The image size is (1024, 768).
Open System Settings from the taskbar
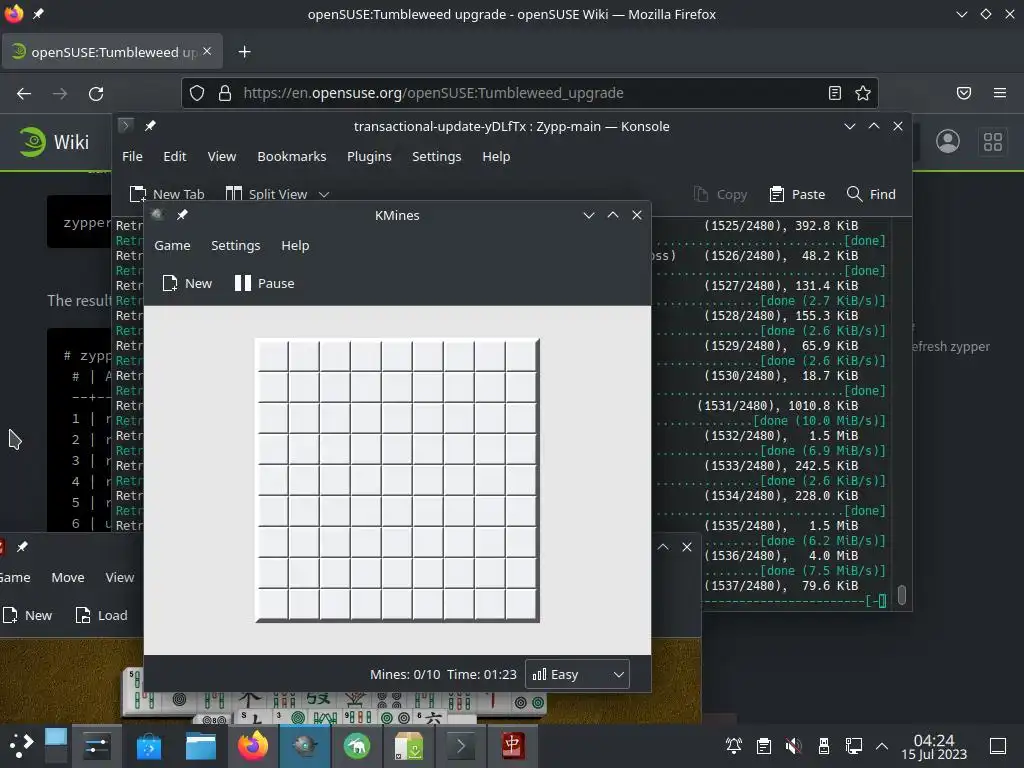pyautogui.click(x=97, y=746)
